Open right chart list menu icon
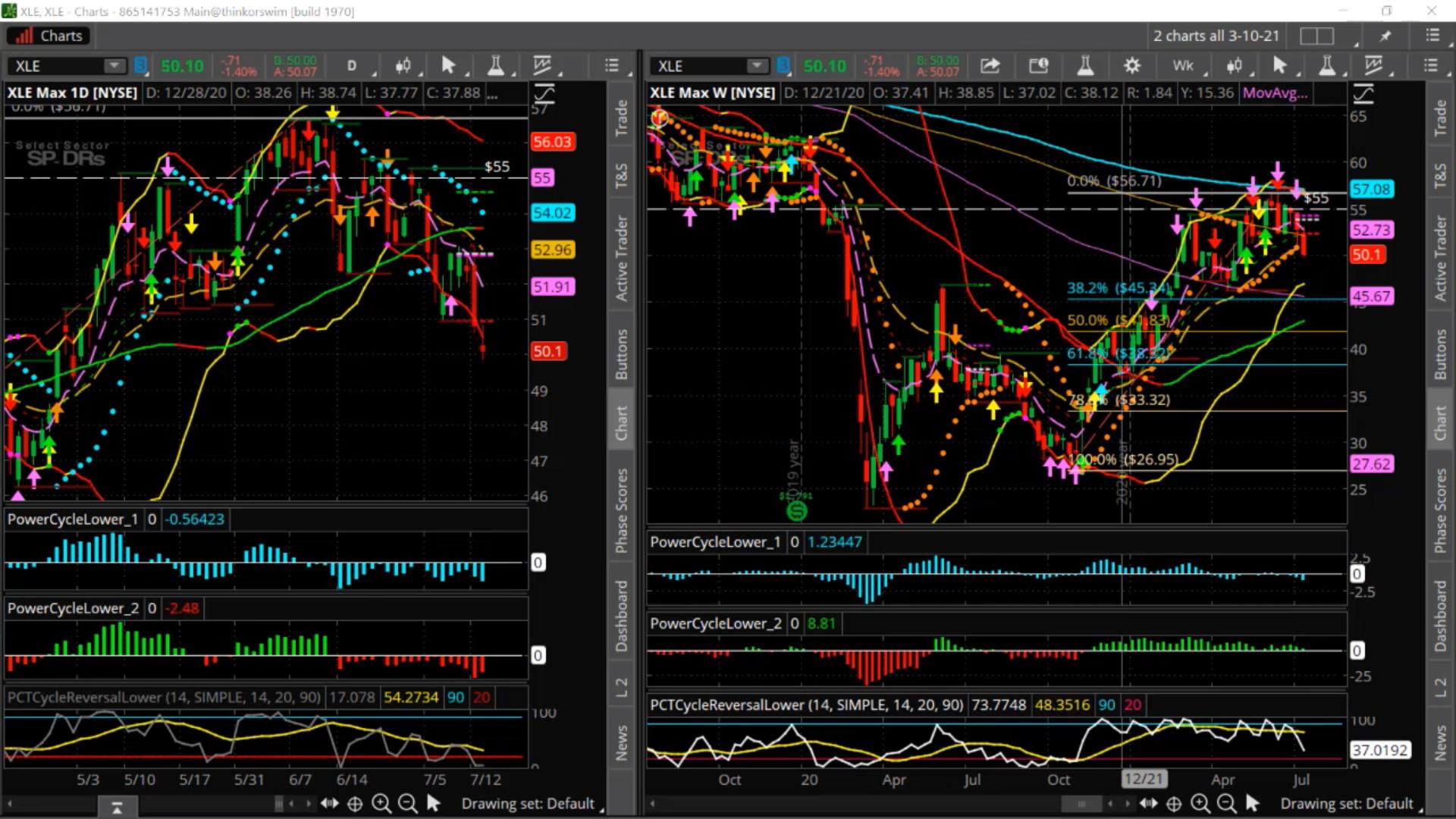This screenshot has height=819, width=1456. pyautogui.click(x=1431, y=66)
